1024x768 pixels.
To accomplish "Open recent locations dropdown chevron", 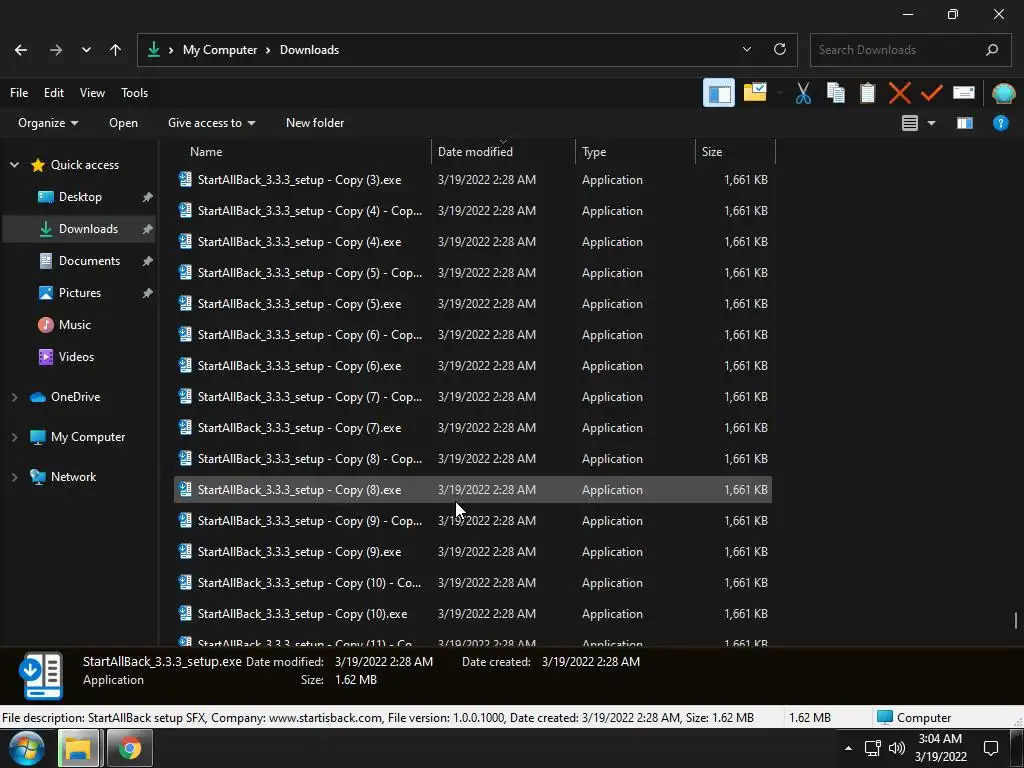I will [86, 50].
